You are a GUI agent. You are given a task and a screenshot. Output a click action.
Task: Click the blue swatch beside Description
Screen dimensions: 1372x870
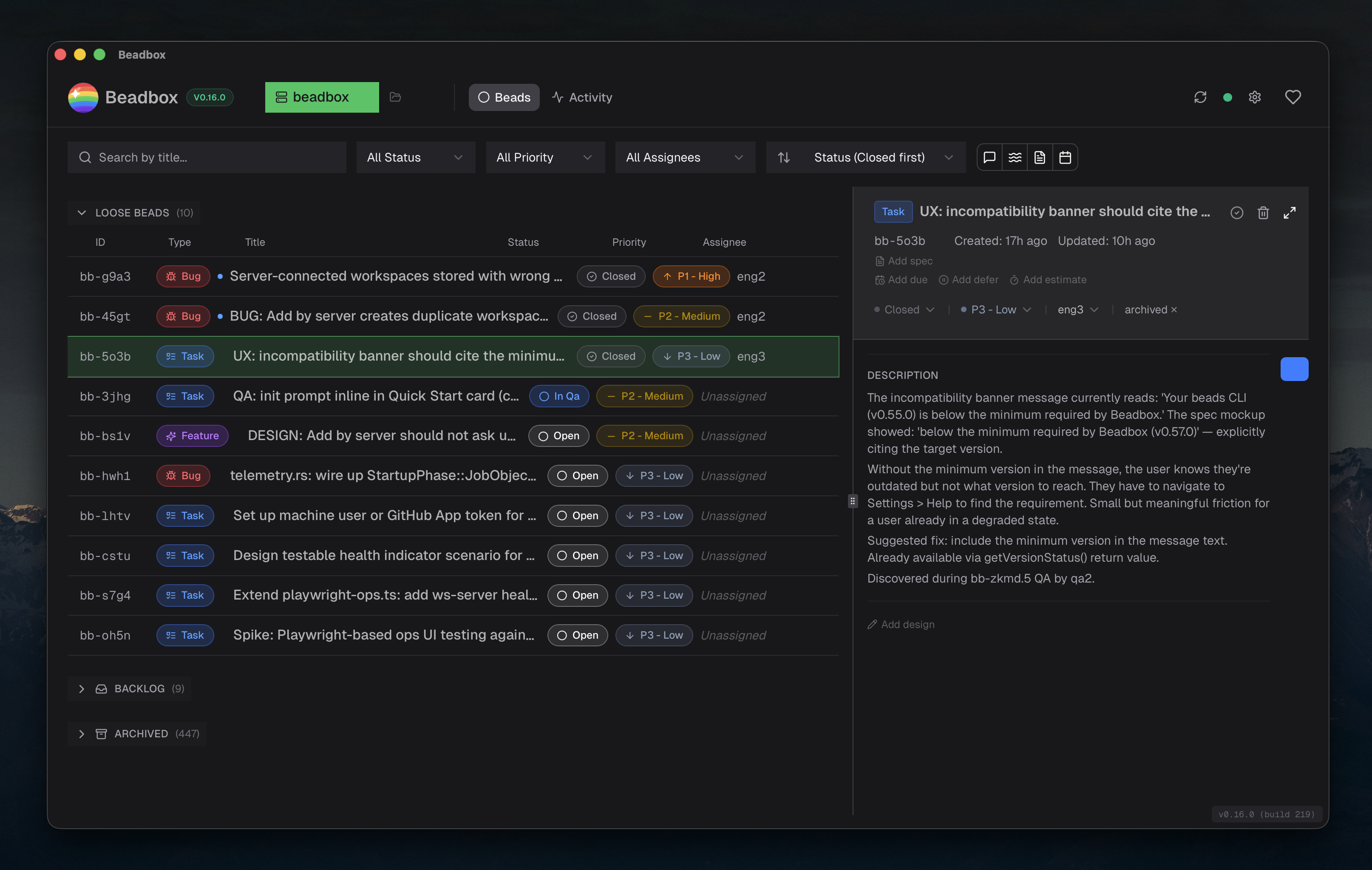[1294, 369]
